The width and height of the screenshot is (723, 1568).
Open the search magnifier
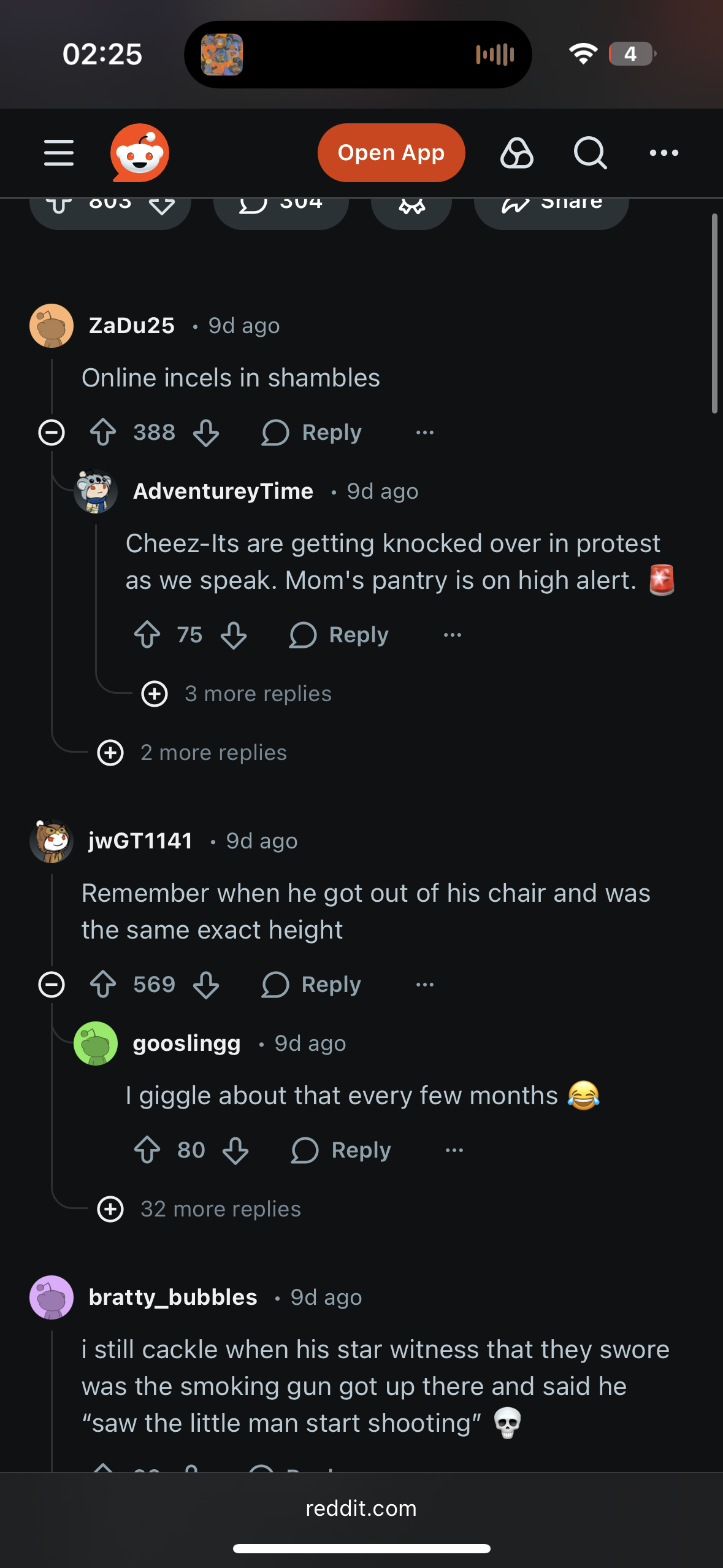590,153
